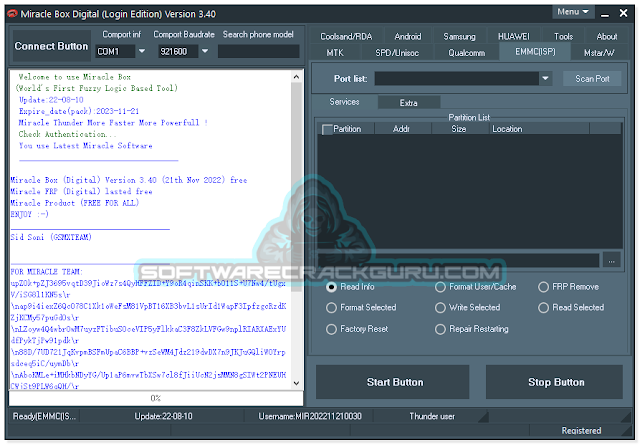
Task: Click the Location column header
Action: pyautogui.click(x=540, y=129)
